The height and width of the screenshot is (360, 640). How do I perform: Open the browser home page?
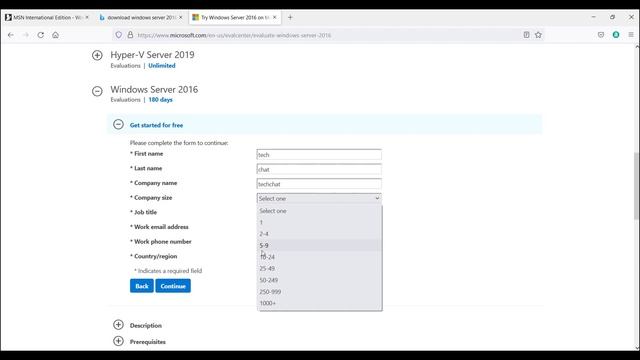point(56,35)
